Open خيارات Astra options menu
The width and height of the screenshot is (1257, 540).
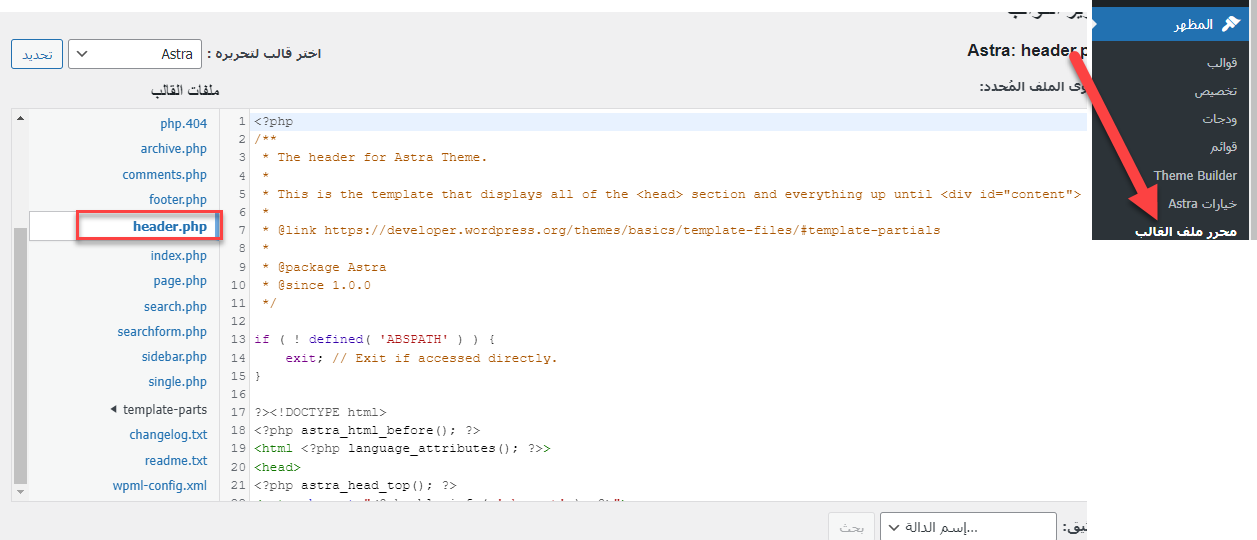(x=1202, y=204)
